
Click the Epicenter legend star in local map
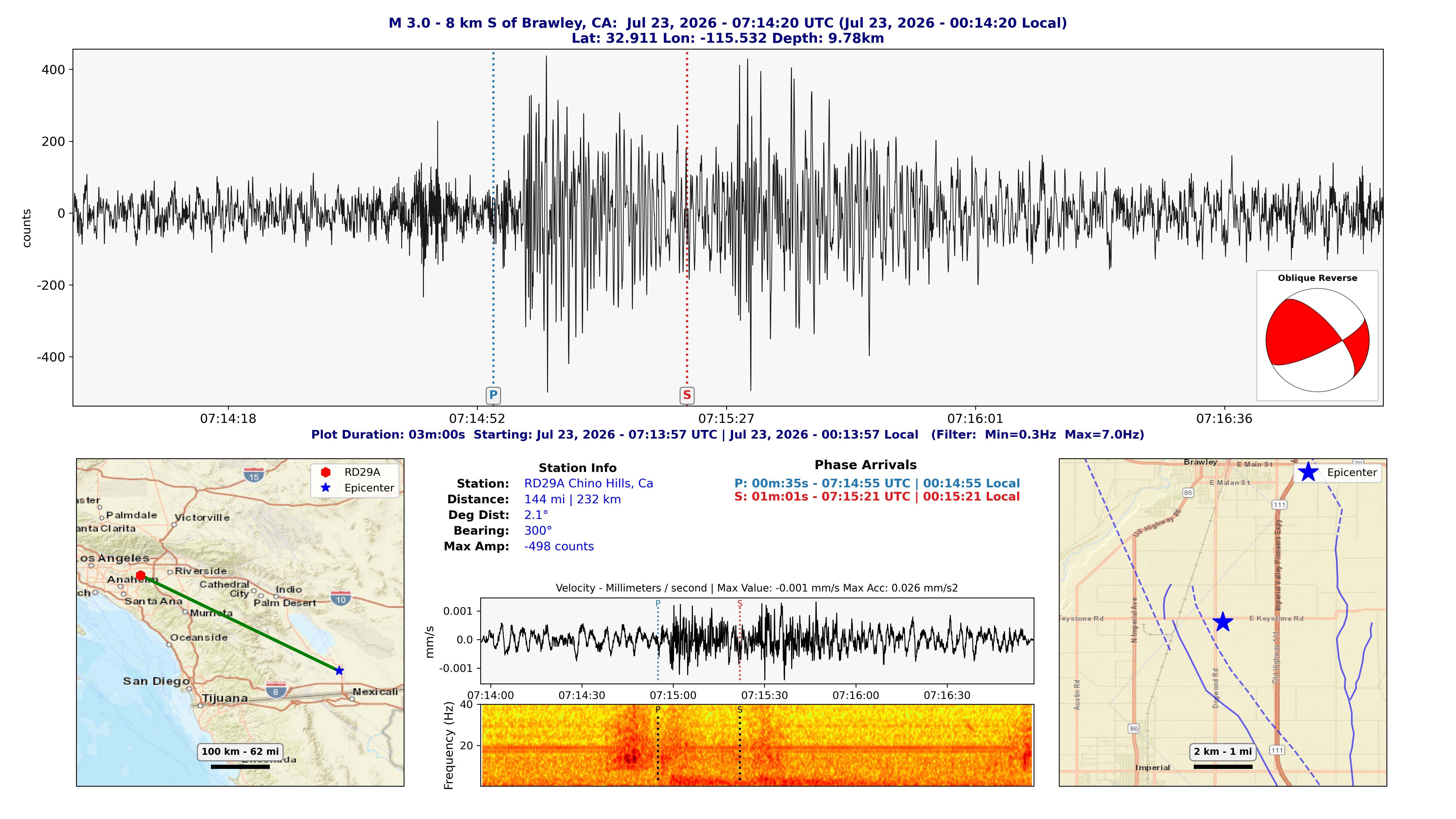coord(1308,472)
